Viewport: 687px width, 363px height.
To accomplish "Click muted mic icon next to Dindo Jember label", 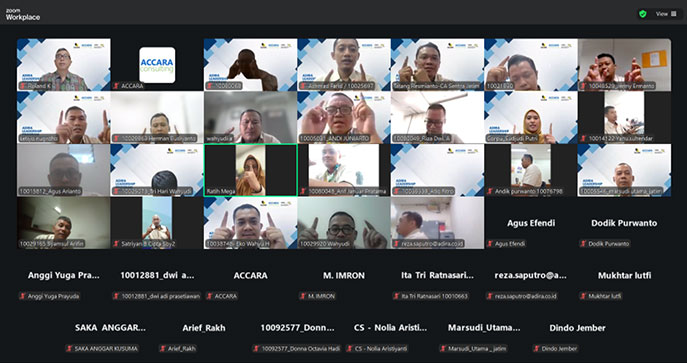I will [x=537, y=349].
